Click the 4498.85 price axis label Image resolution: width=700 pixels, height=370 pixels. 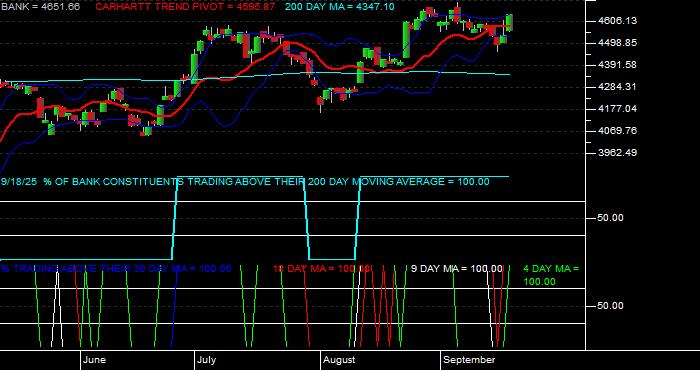coord(617,43)
